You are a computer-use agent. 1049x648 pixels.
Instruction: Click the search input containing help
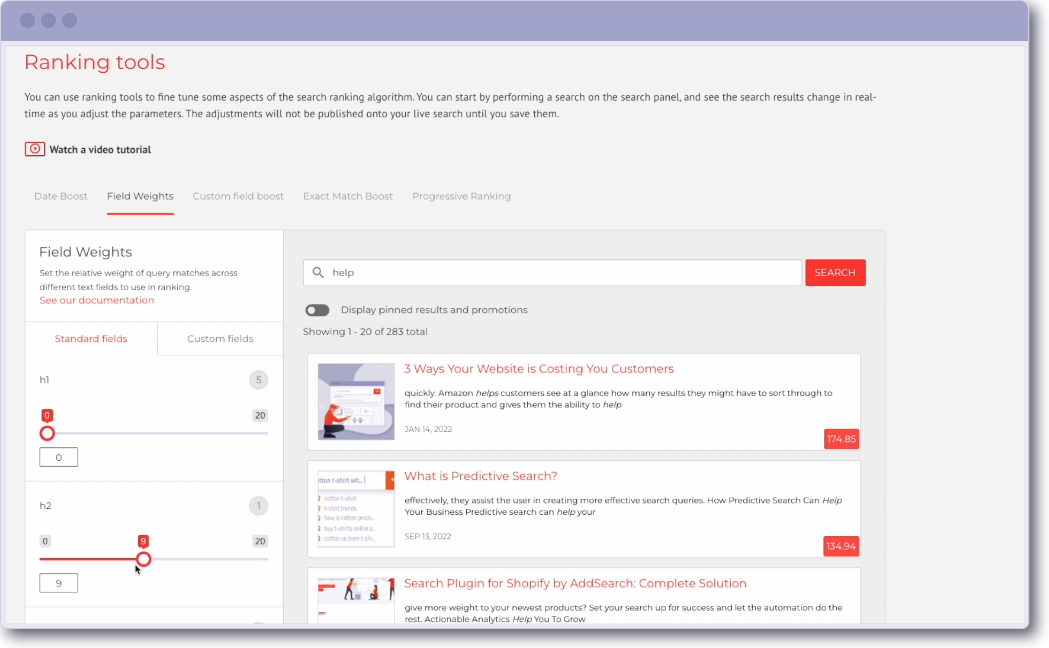click(553, 272)
